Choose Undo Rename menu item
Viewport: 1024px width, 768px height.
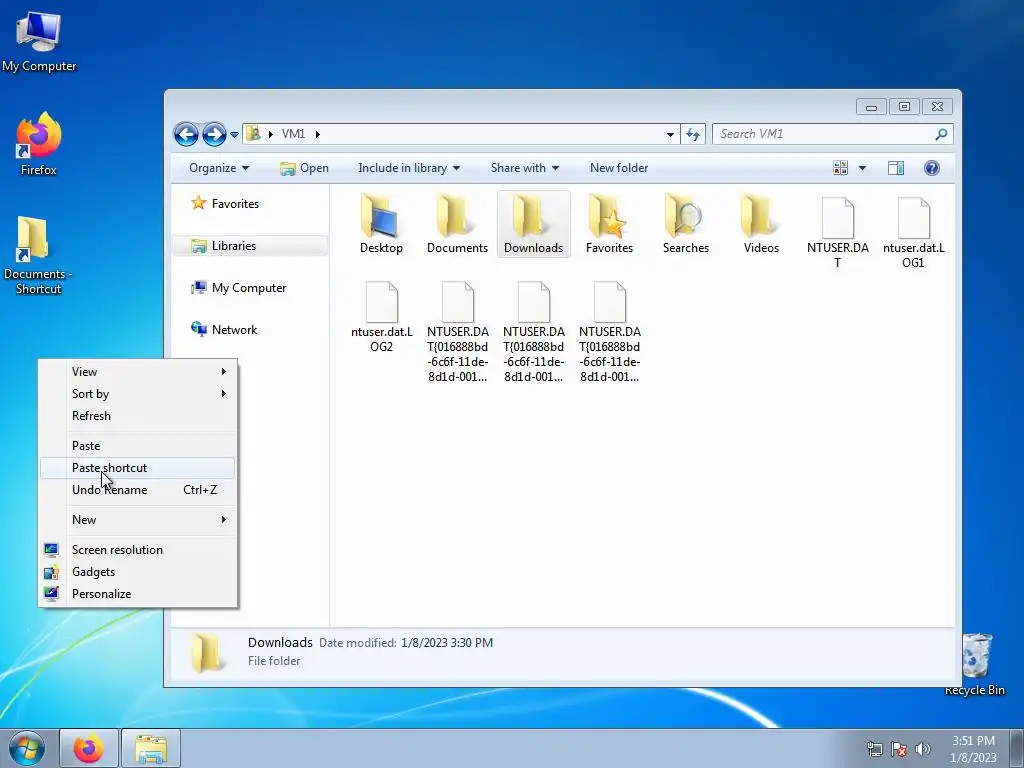(x=138, y=490)
